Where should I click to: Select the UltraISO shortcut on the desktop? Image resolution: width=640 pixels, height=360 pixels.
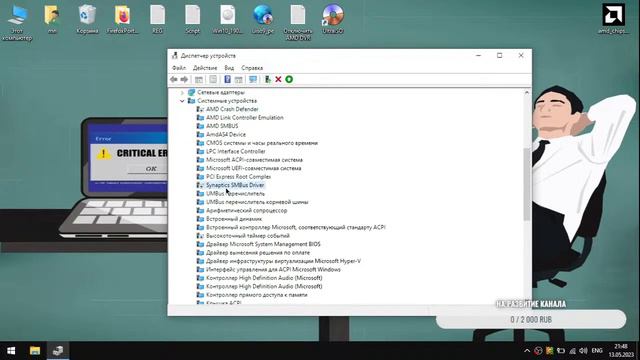(x=333, y=20)
